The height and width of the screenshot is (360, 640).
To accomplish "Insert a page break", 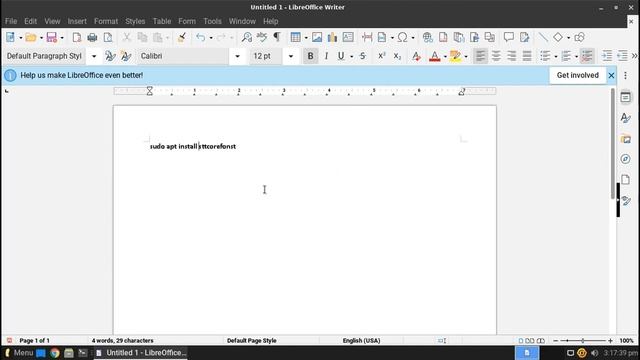I will pyautogui.click(x=367, y=38).
